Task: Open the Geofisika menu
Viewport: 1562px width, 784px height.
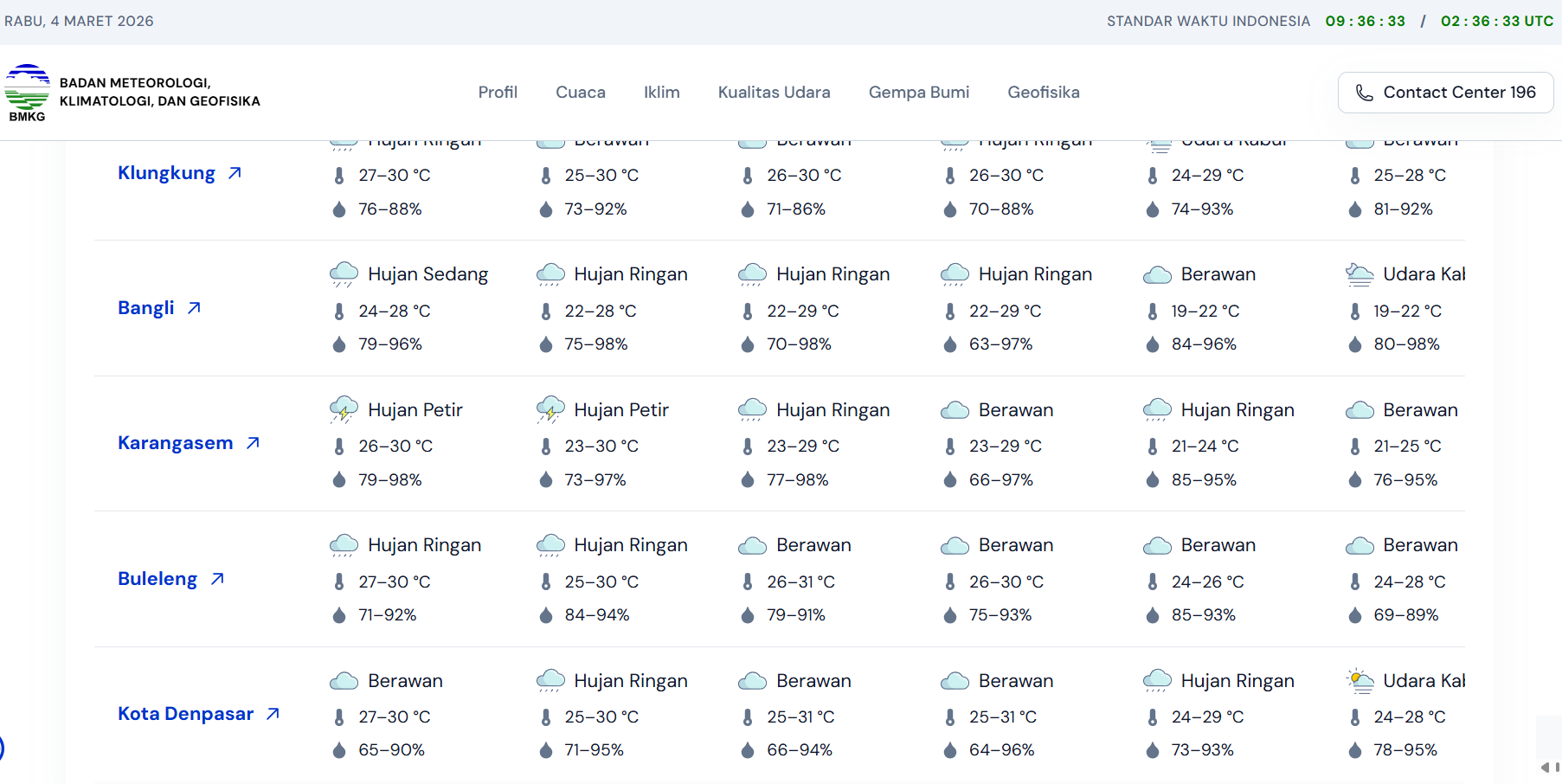Action: click(x=1043, y=93)
